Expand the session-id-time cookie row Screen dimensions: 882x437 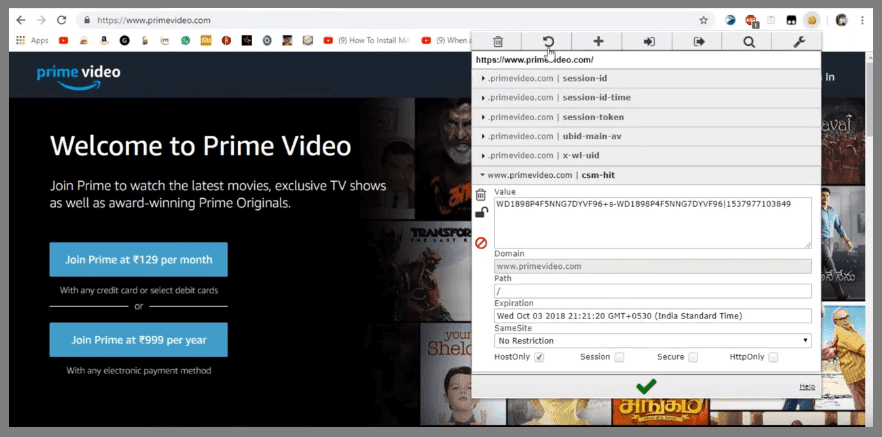pyautogui.click(x=646, y=98)
